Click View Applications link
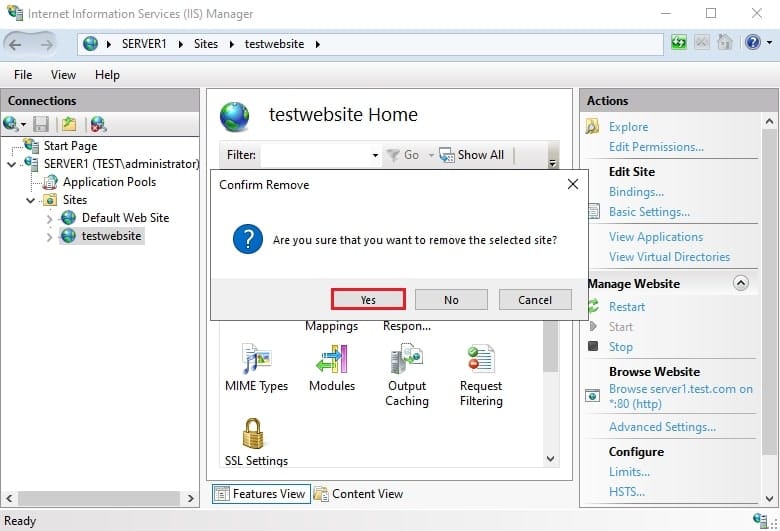The width and height of the screenshot is (780, 531). 656,237
